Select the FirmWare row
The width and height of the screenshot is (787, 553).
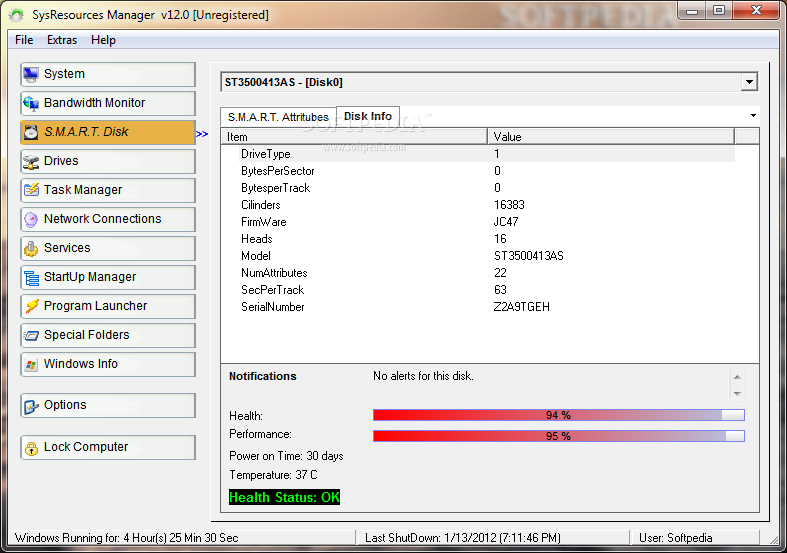point(478,222)
